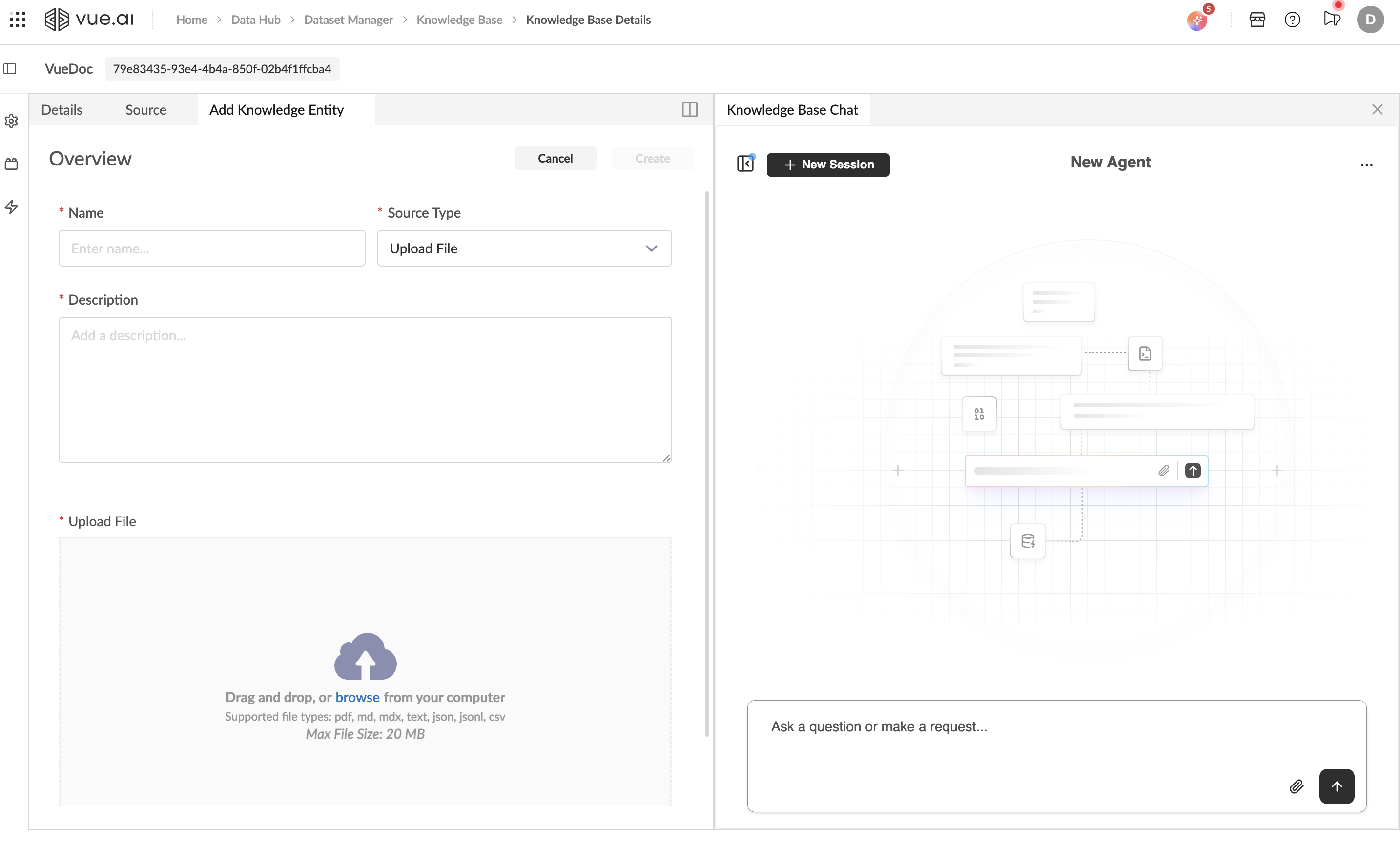Open the settings gear in sidebar
Image resolution: width=1400 pixels, height=868 pixels.
pos(12,121)
